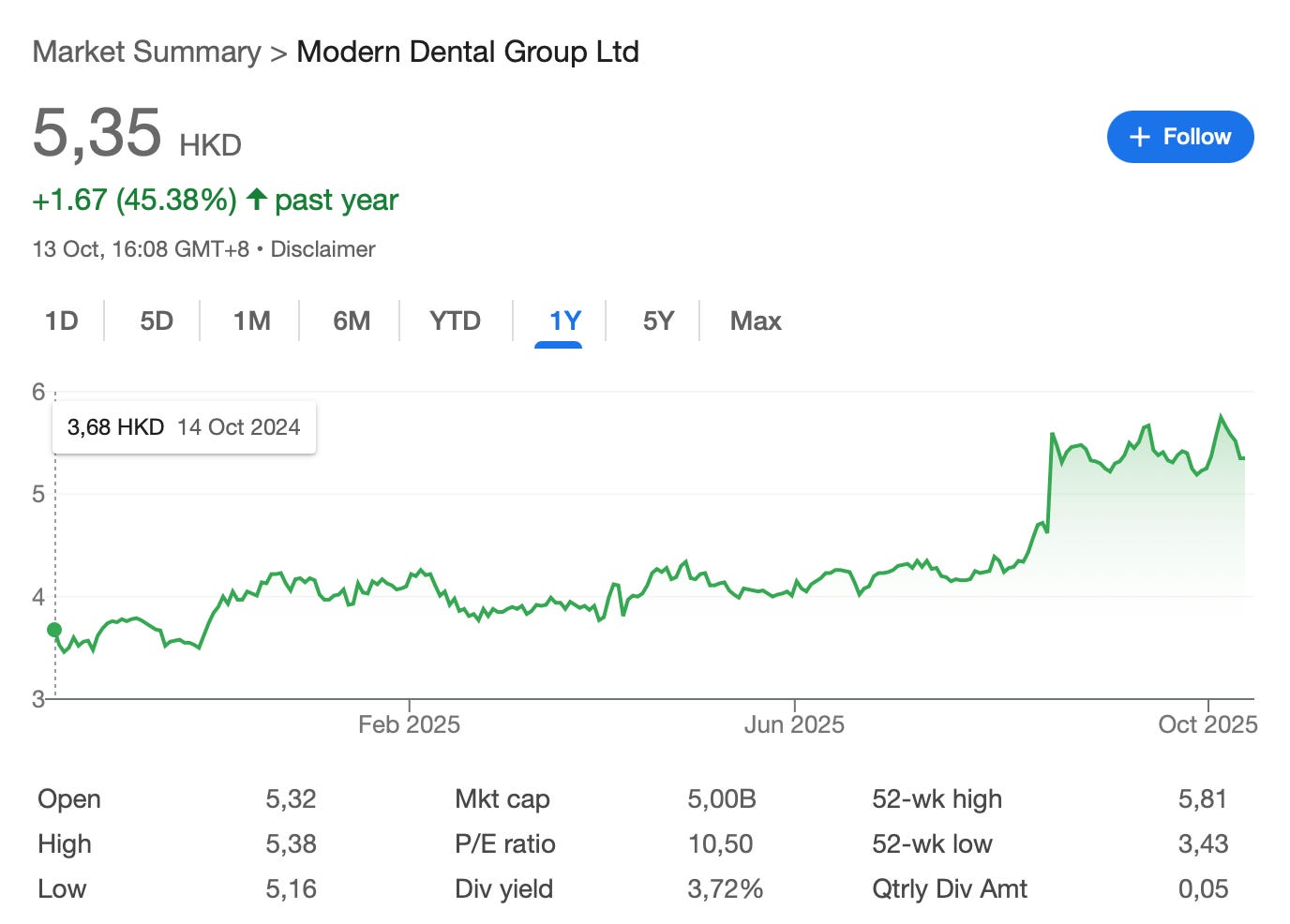Click the Follow button
Image resolution: width=1290 pixels, height=924 pixels.
pyautogui.click(x=1179, y=137)
